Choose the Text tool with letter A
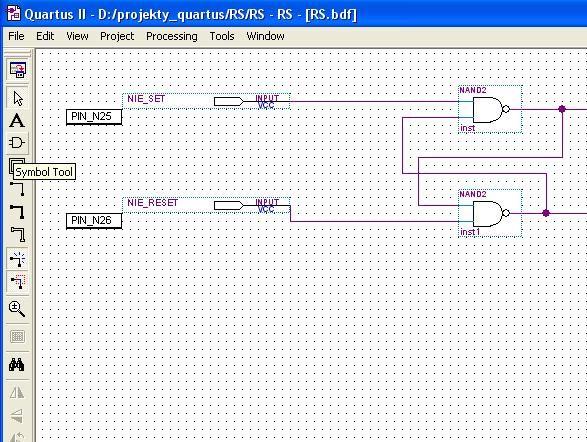The height and width of the screenshot is (442, 587). point(17,121)
